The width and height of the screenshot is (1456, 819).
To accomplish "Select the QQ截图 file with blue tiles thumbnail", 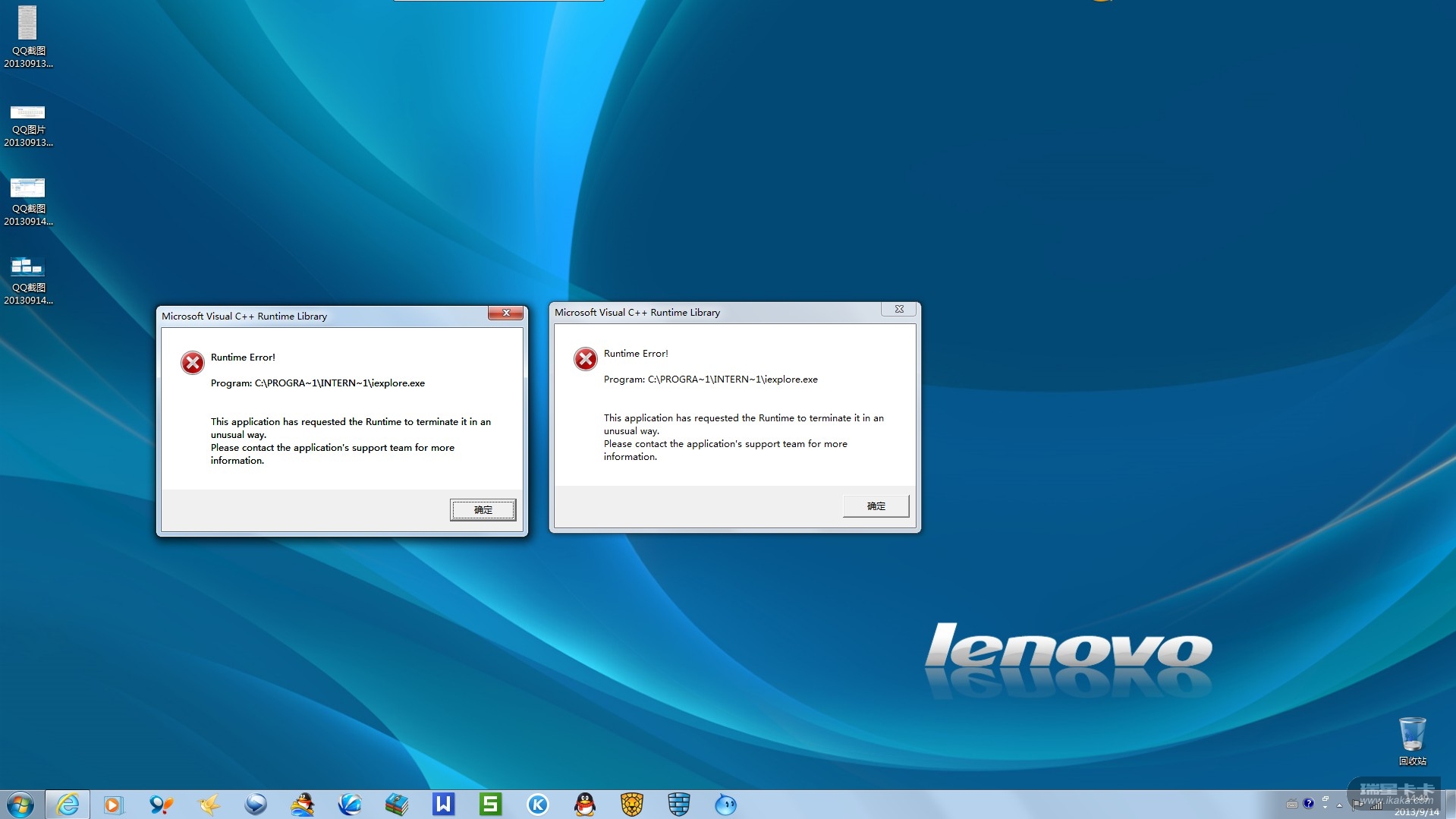I will coord(28,281).
